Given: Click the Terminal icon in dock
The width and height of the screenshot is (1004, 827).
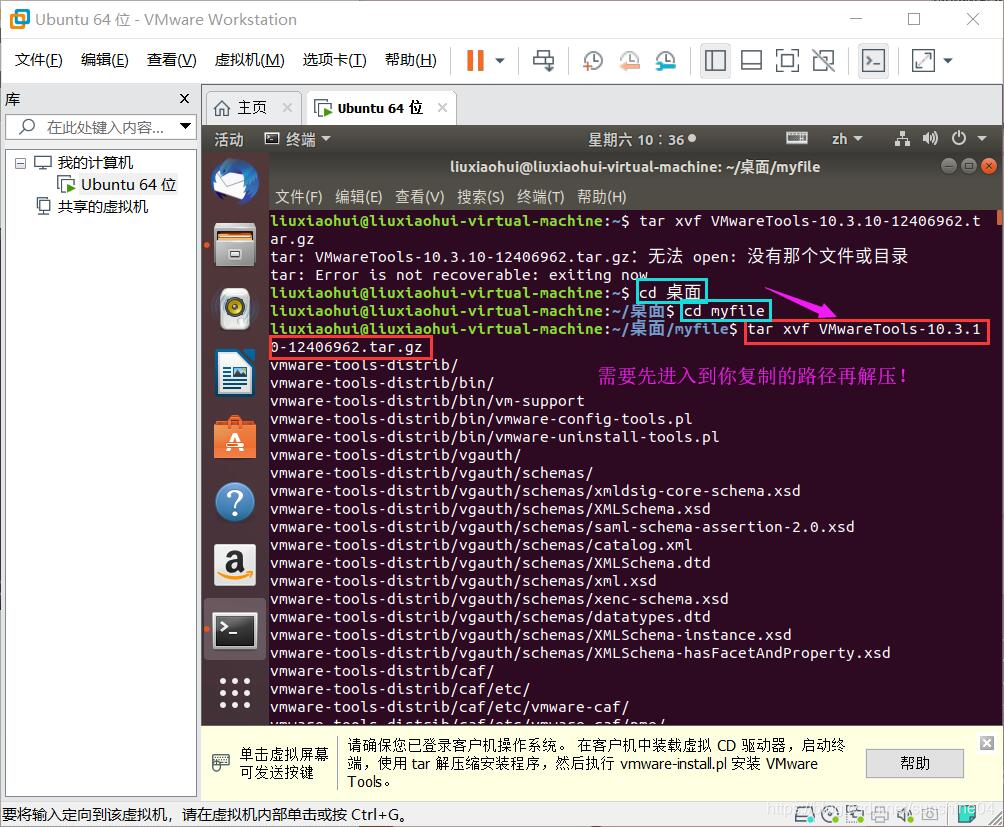Looking at the screenshot, I should pyautogui.click(x=235, y=630).
